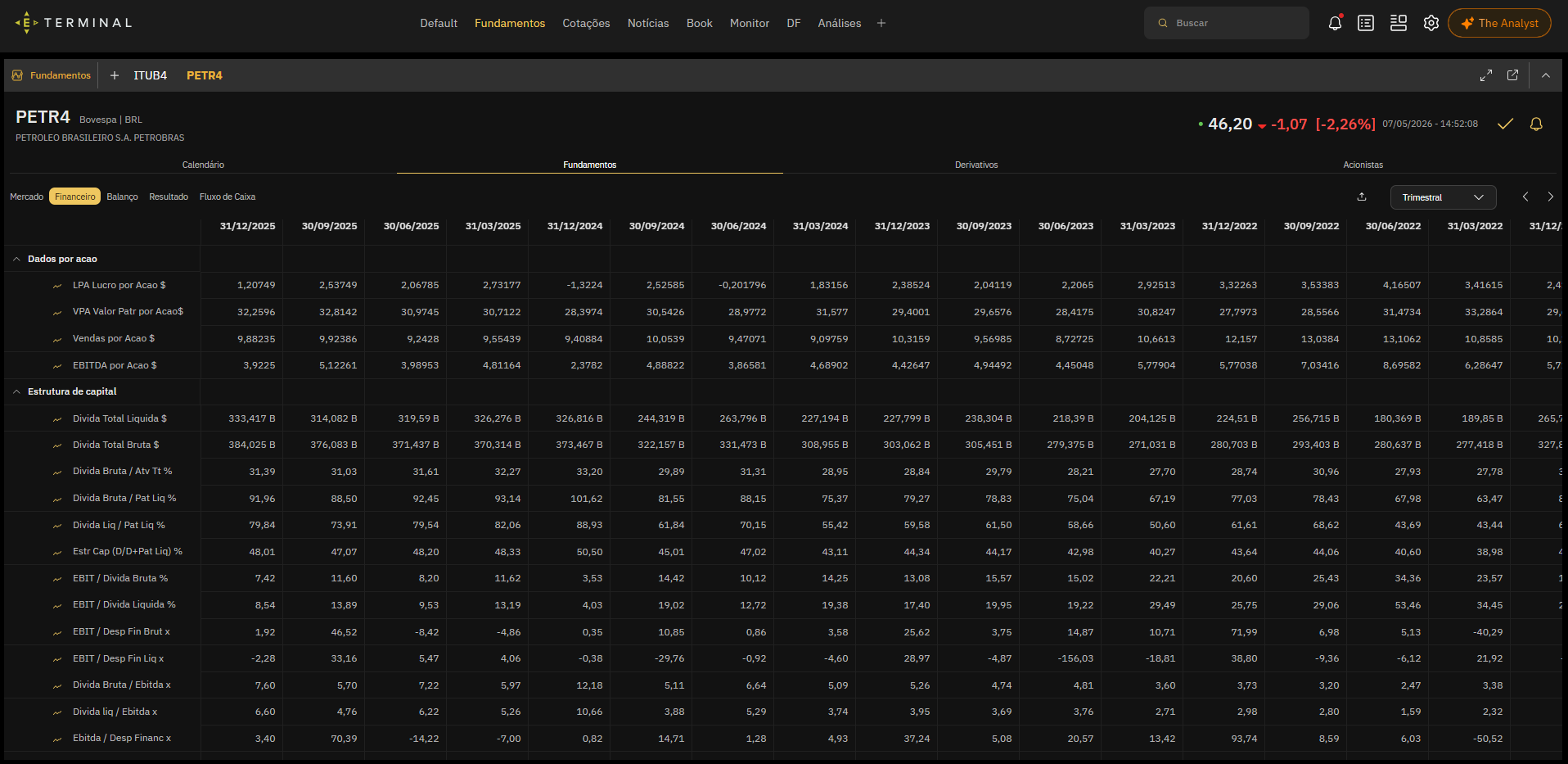Viewport: 1568px width, 764px height.
Task: Open Default workspace
Action: [x=439, y=23]
